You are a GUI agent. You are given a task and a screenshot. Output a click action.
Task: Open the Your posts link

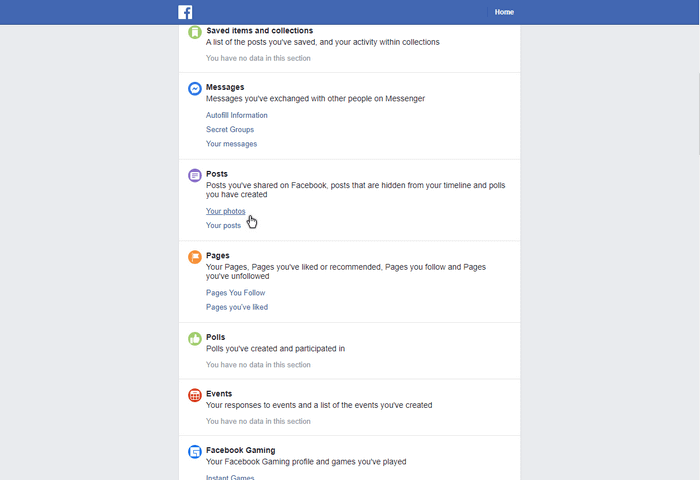coord(223,225)
